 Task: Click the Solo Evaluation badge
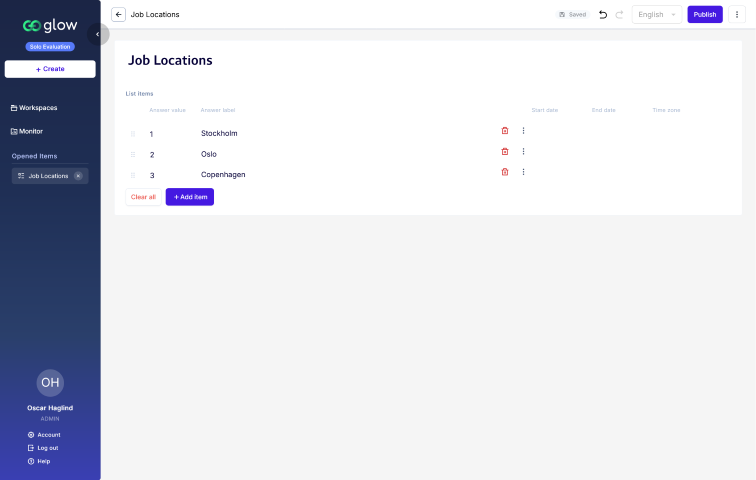[x=50, y=47]
